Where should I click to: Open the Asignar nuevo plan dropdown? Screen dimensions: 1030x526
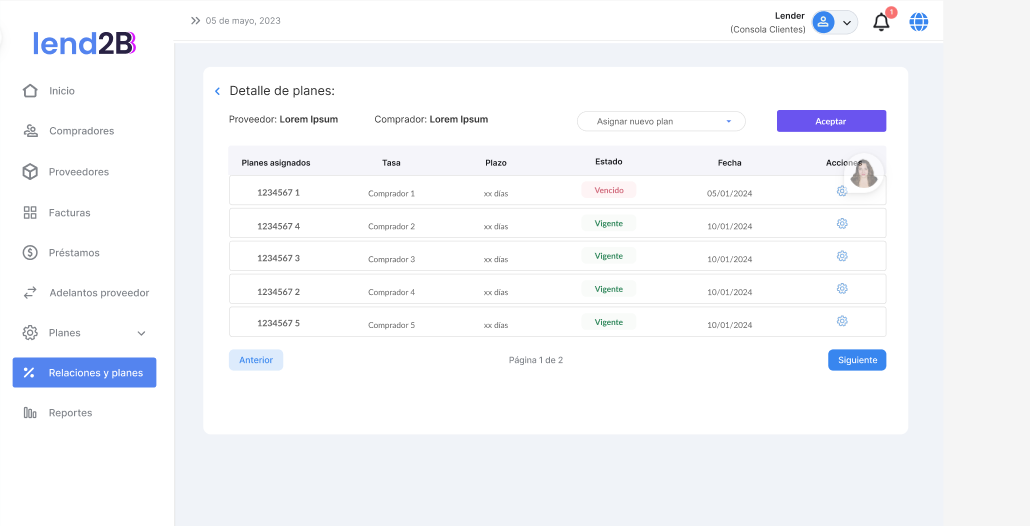[x=661, y=121]
